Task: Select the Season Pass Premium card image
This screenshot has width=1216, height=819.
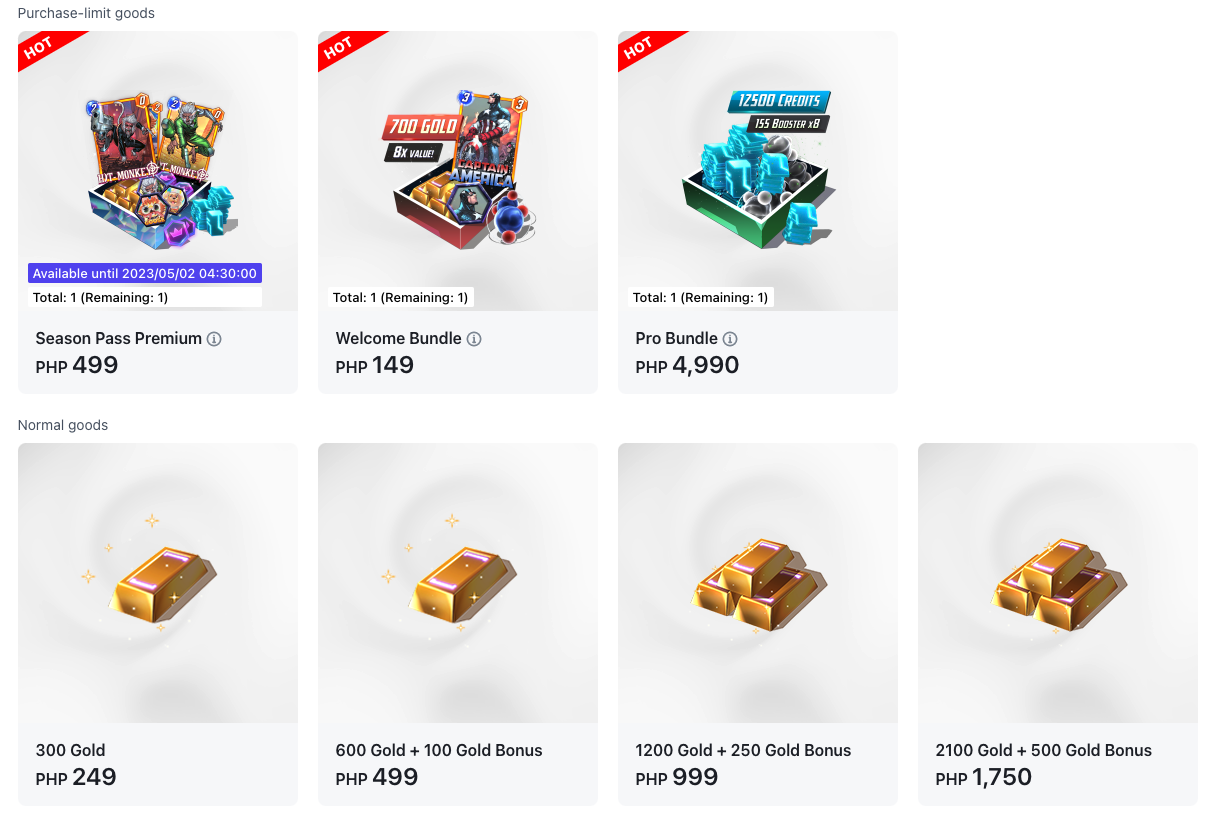Action: click(x=158, y=171)
